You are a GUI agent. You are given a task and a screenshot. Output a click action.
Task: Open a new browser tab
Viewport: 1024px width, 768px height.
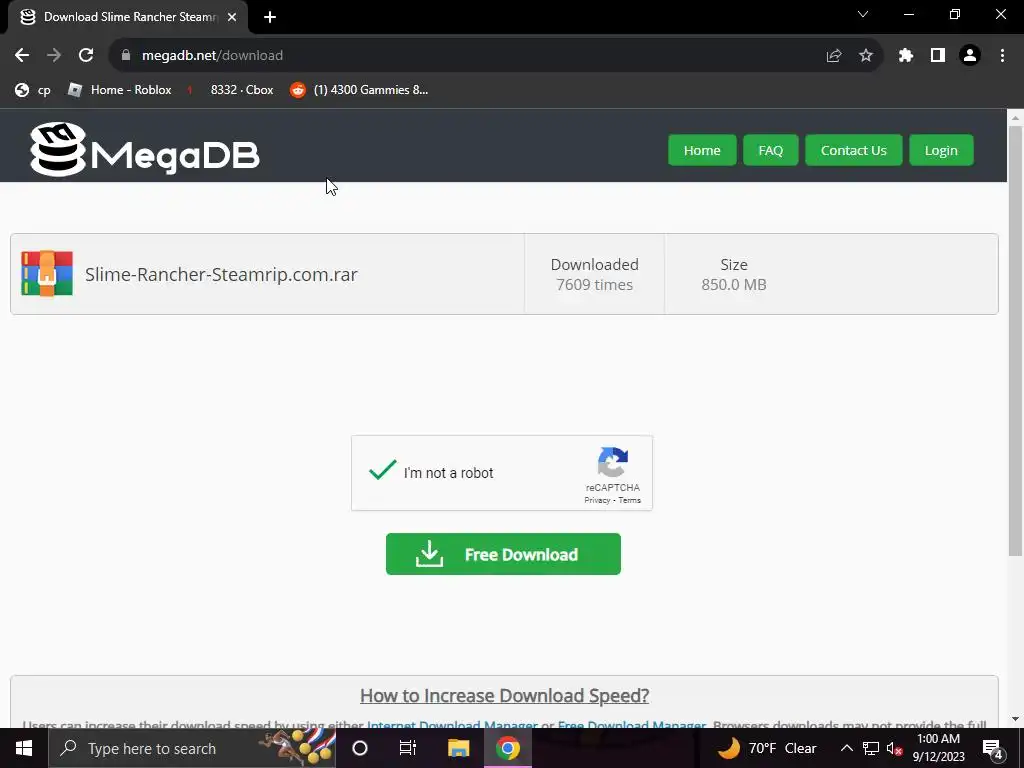[270, 17]
